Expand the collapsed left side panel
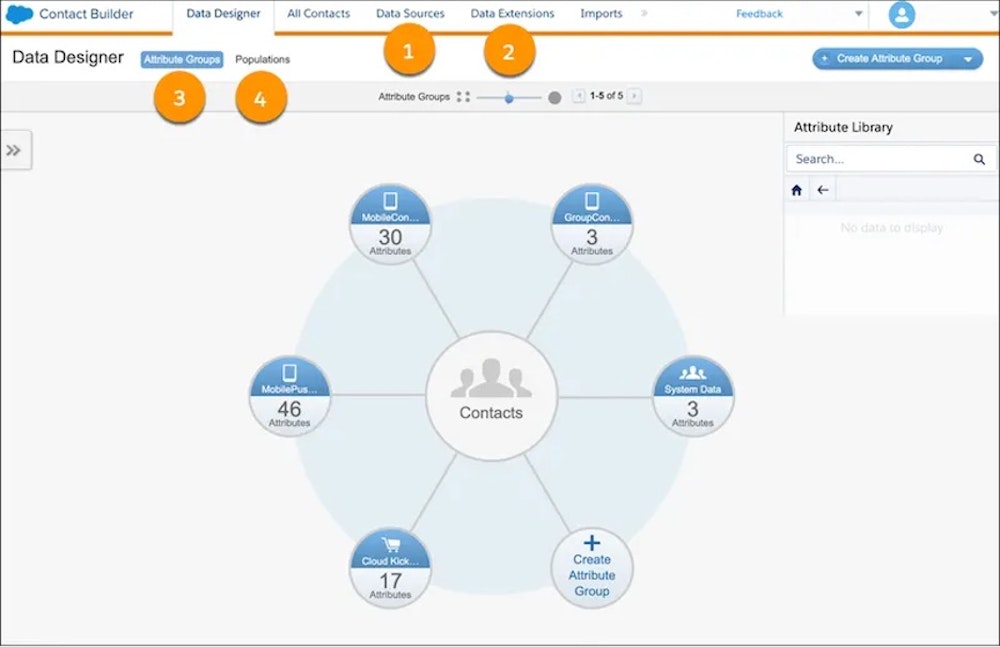Viewport: 1000px width, 647px height. coord(13,150)
